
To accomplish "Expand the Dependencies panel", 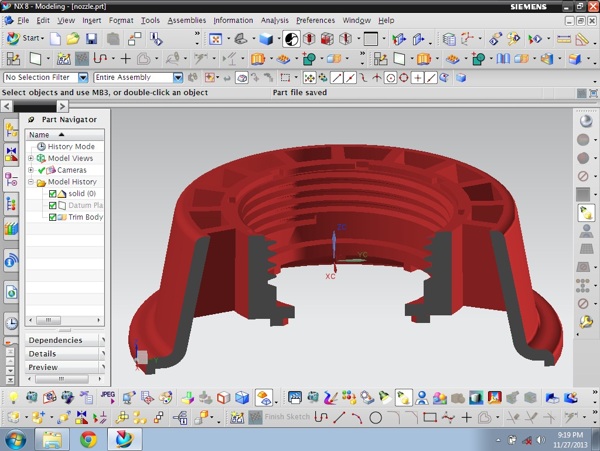I will 65,340.
